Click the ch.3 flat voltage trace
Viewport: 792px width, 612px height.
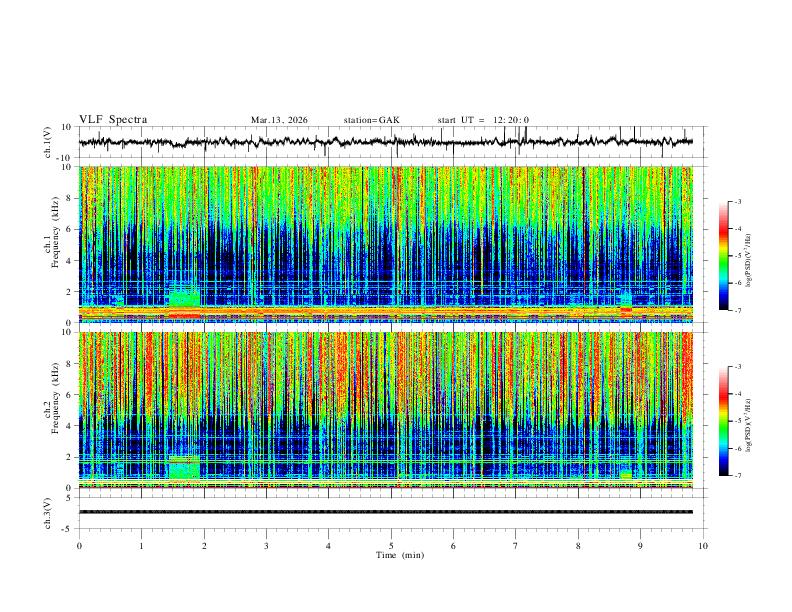[x=386, y=512]
